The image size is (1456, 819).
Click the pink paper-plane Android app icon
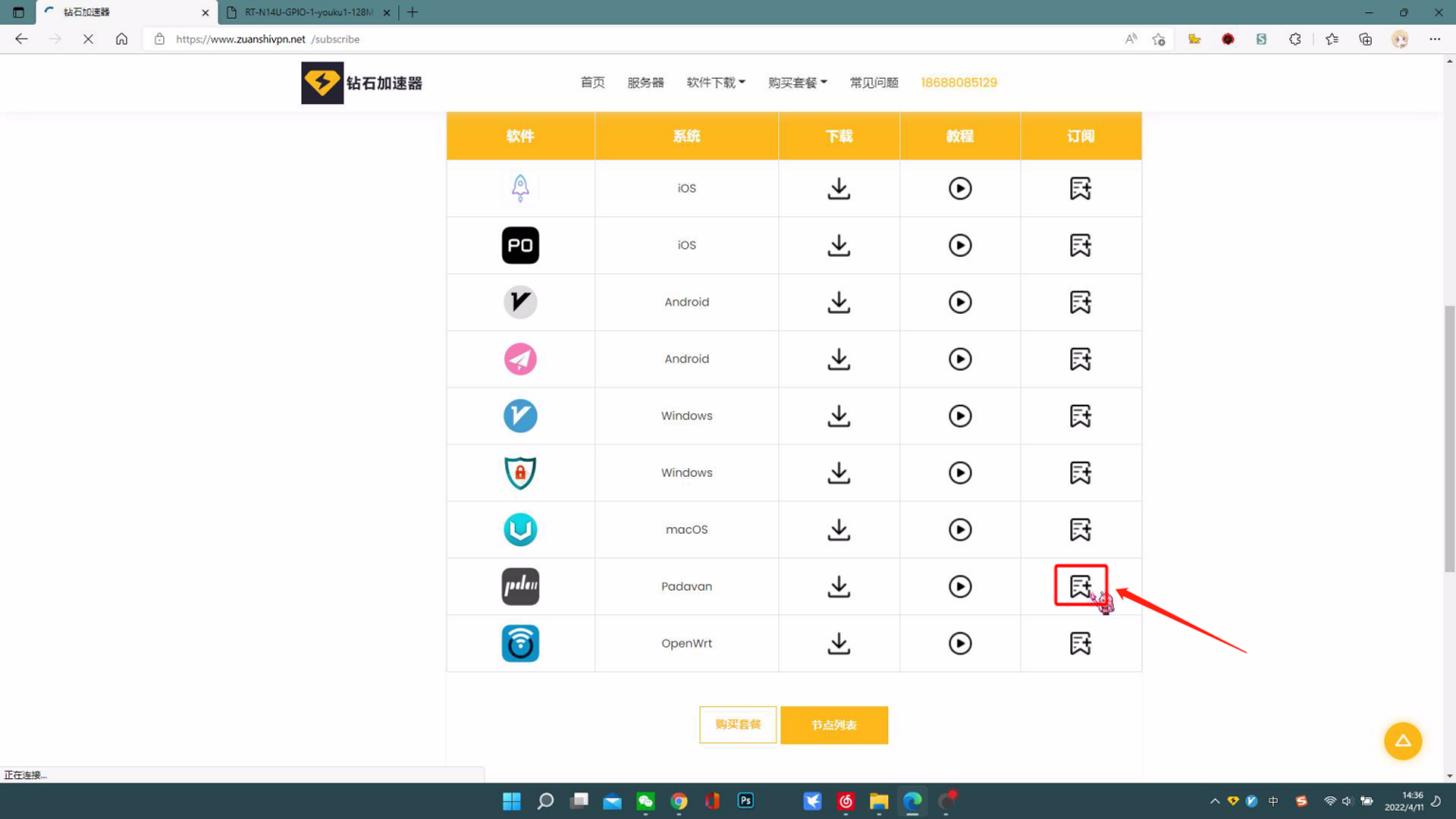[x=520, y=358]
